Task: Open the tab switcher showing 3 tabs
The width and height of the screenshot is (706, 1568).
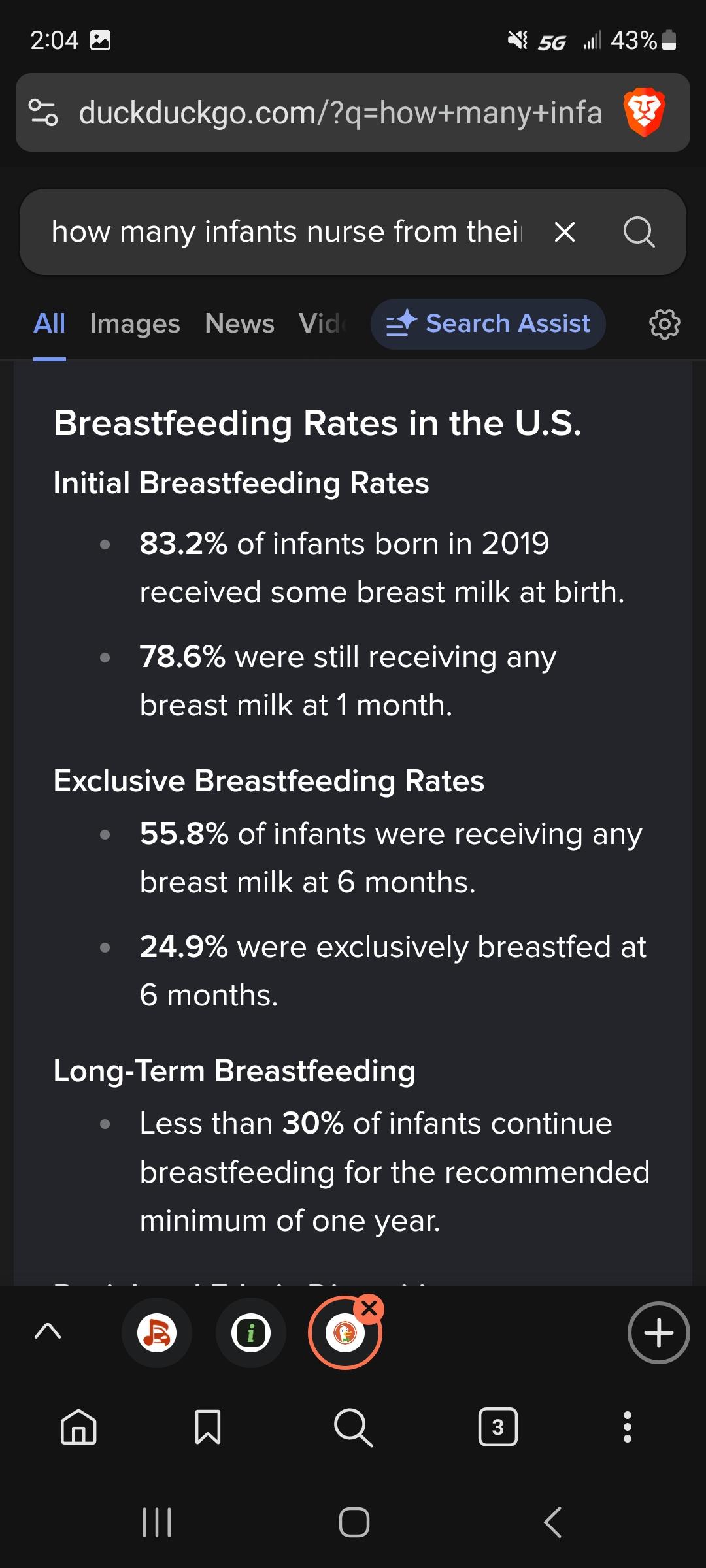Action: coord(498,1428)
